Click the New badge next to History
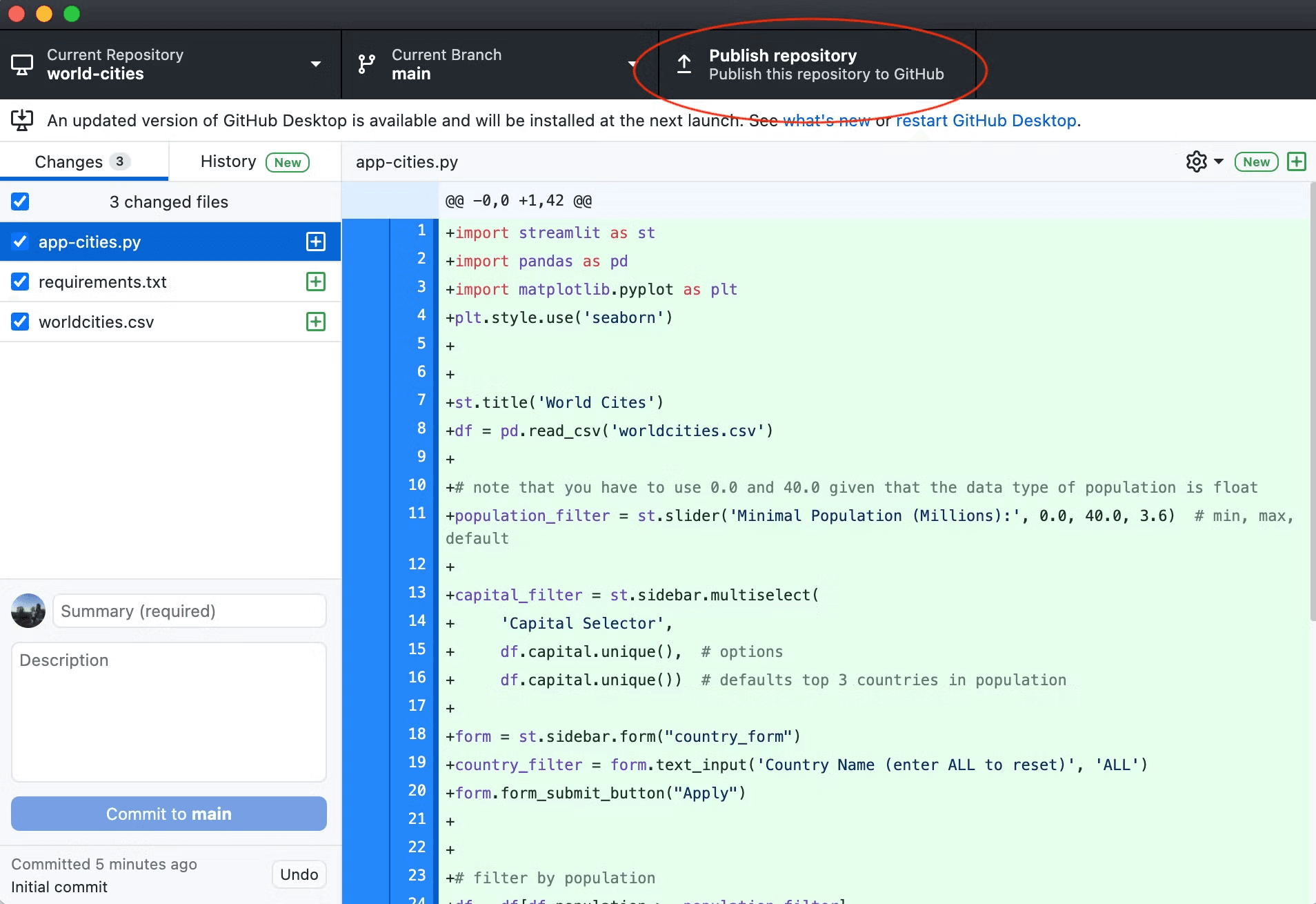The image size is (1316, 904). (288, 162)
